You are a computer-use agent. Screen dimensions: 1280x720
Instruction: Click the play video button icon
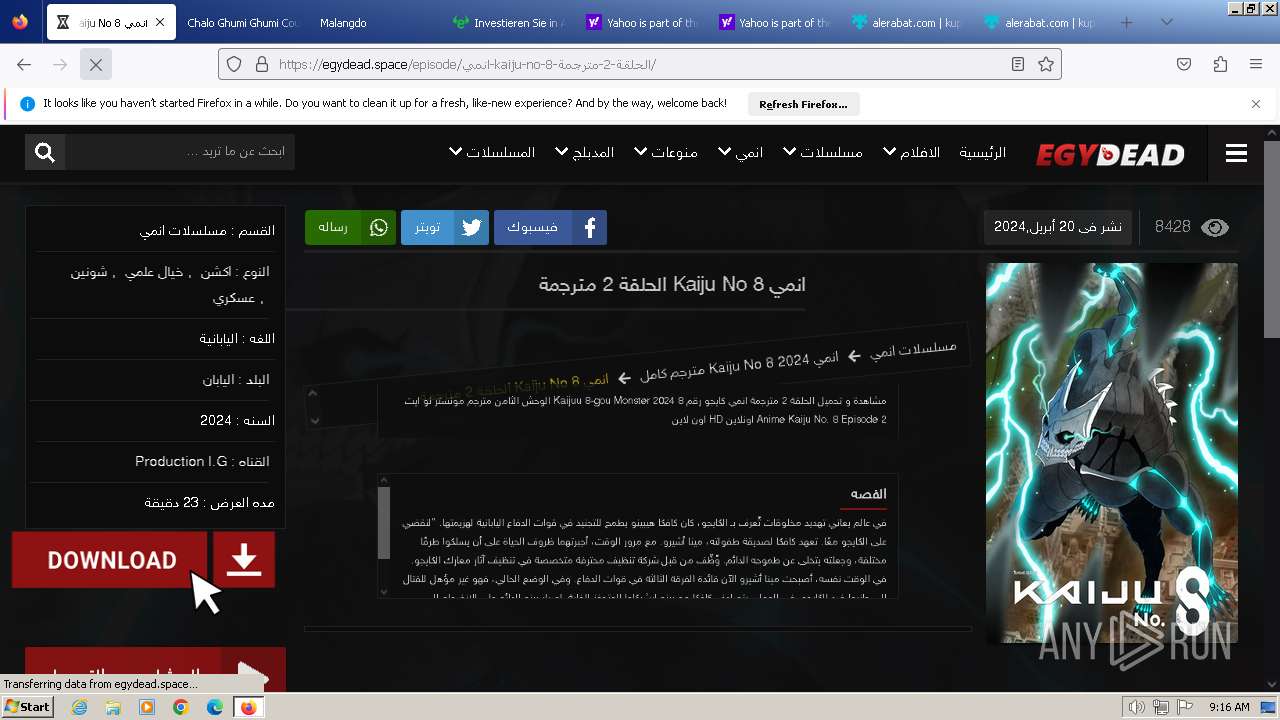tap(253, 674)
